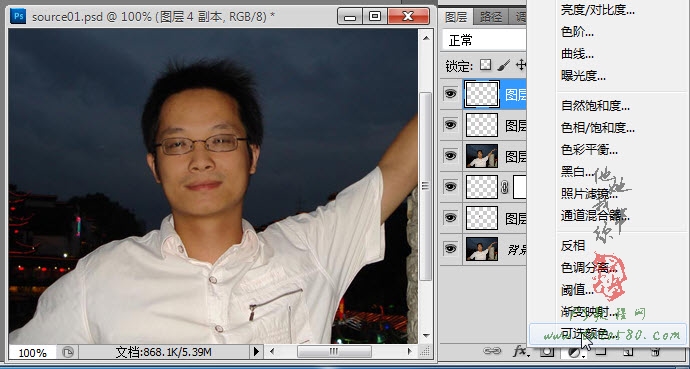Click the status bar preview icon beside 100%
Image resolution: width=690 pixels, height=369 pixels.
tap(68, 352)
